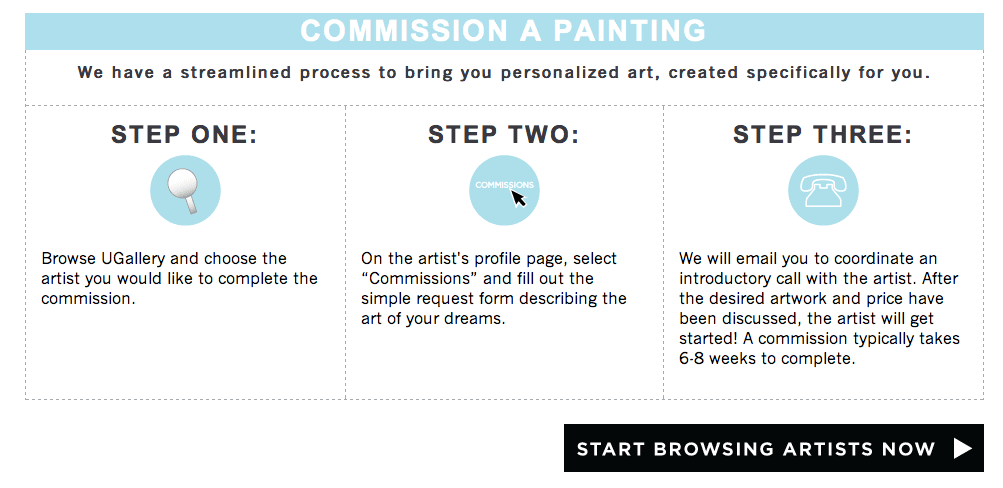
Task: Click the Commission a Painting header banner
Action: (x=504, y=31)
